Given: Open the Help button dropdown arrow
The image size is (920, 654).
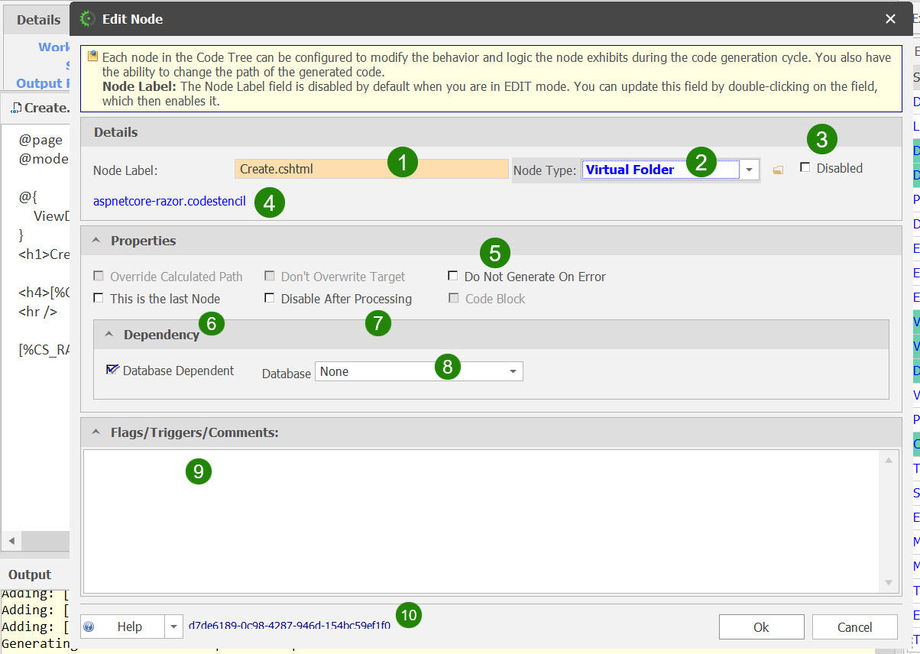Looking at the screenshot, I should [173, 627].
